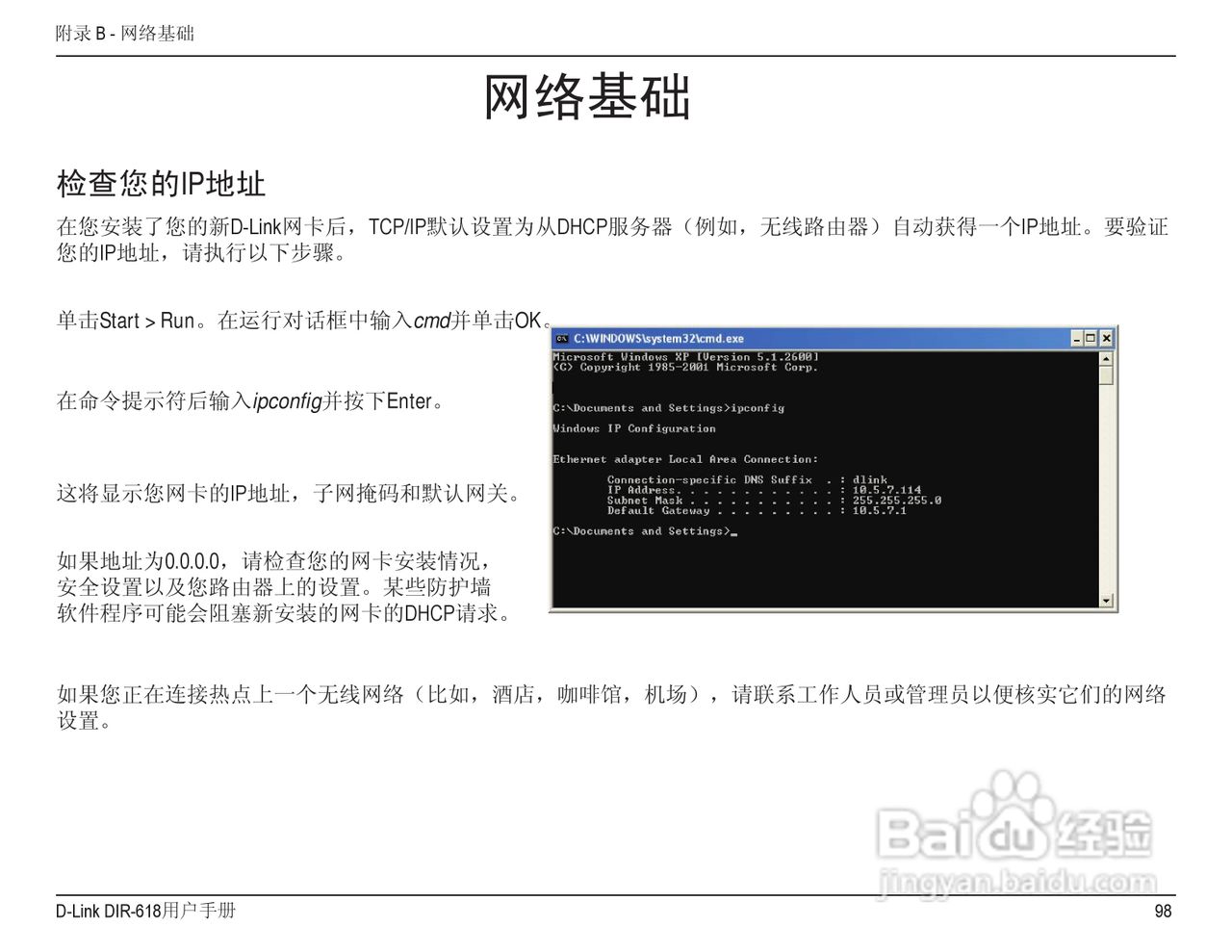Click the page number 98
1232x952 pixels.
coord(1163,911)
